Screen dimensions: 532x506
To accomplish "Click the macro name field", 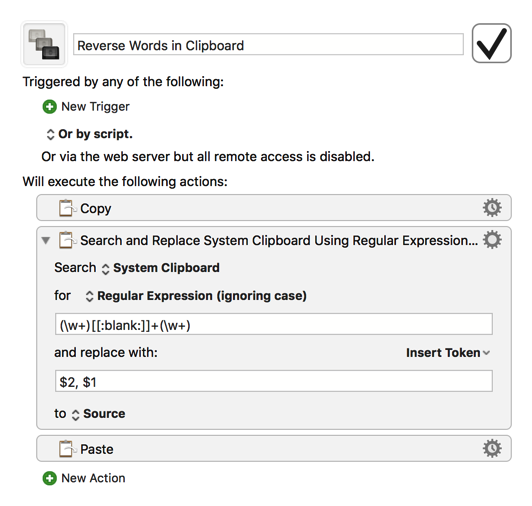I will 268,44.
